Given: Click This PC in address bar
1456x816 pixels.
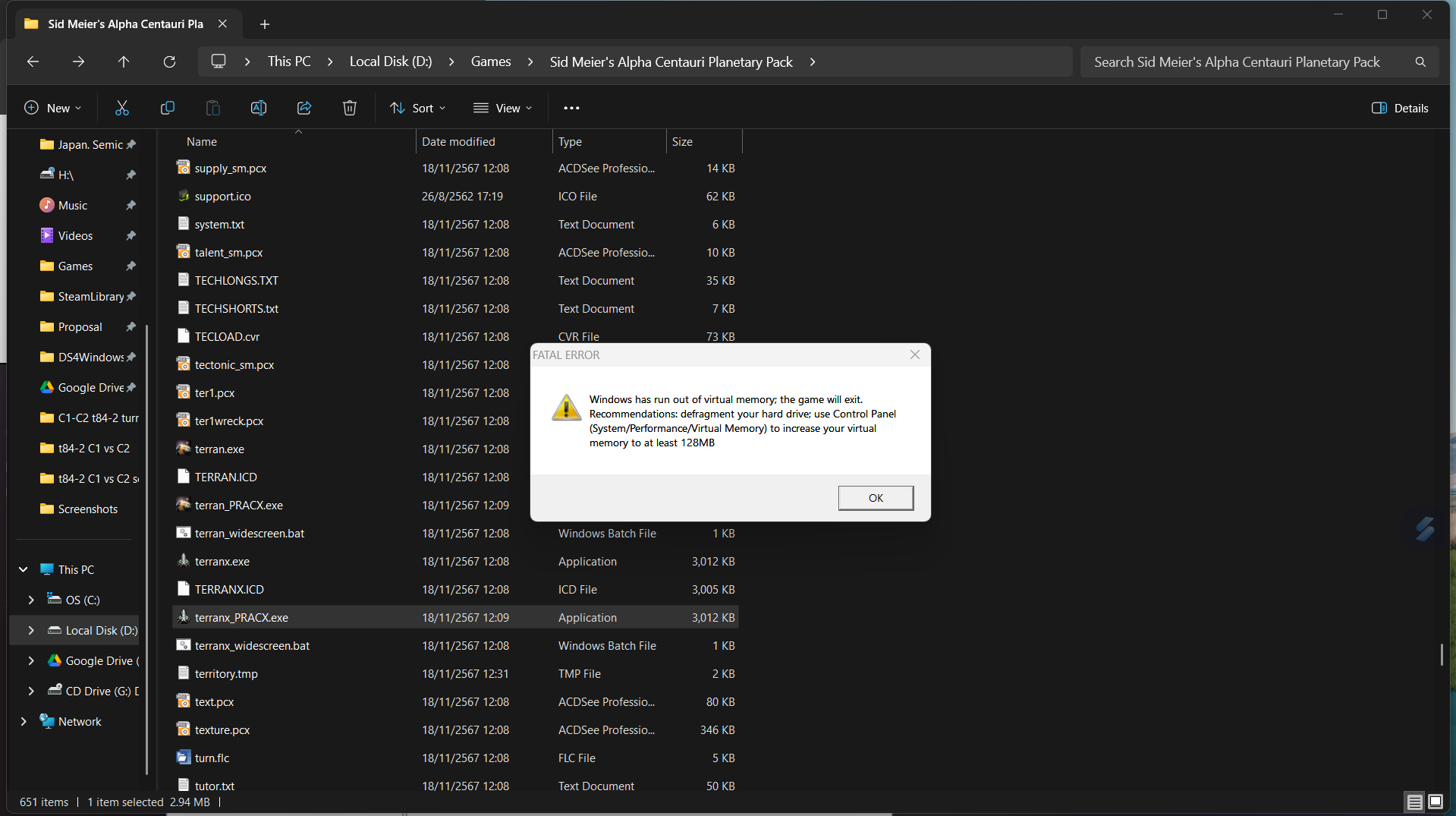Looking at the screenshot, I should click(x=289, y=61).
